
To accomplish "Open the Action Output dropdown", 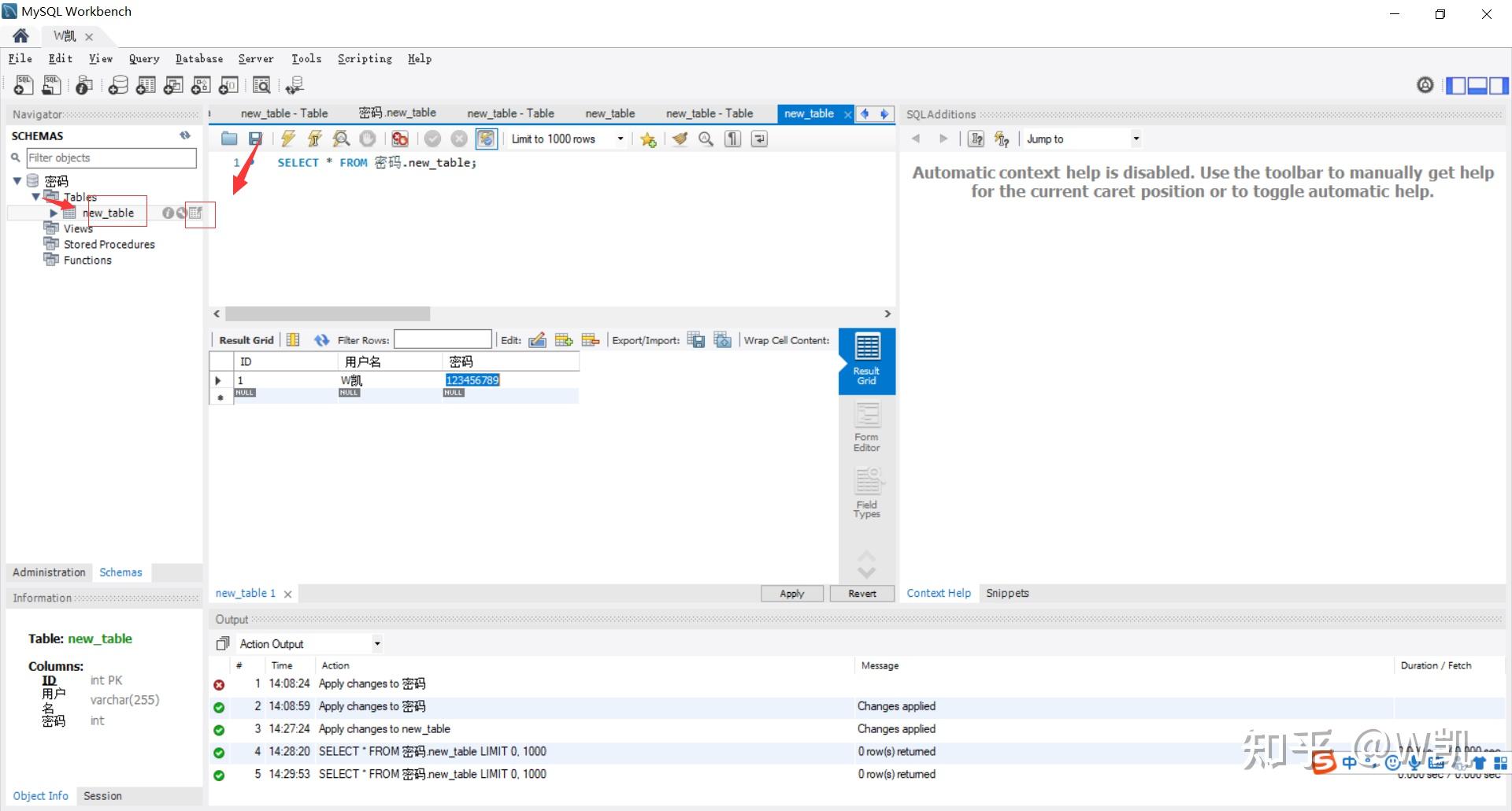I will [x=377, y=644].
